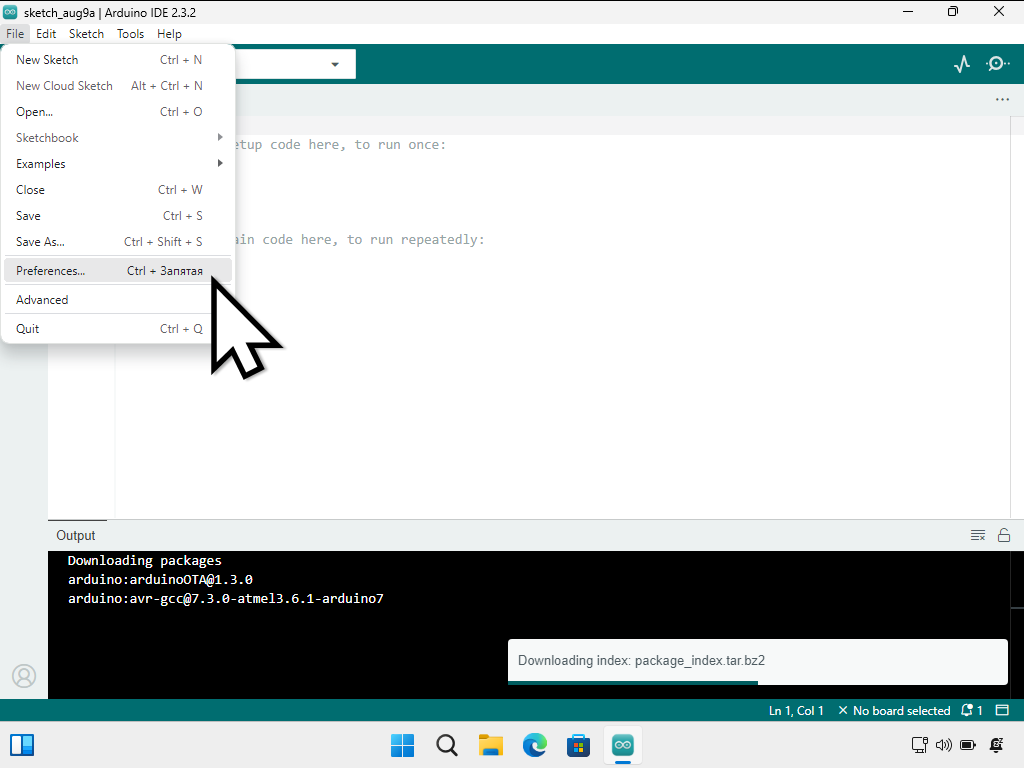Image resolution: width=1024 pixels, height=768 pixels.
Task: Open the Serial Plotter
Action: point(961,64)
